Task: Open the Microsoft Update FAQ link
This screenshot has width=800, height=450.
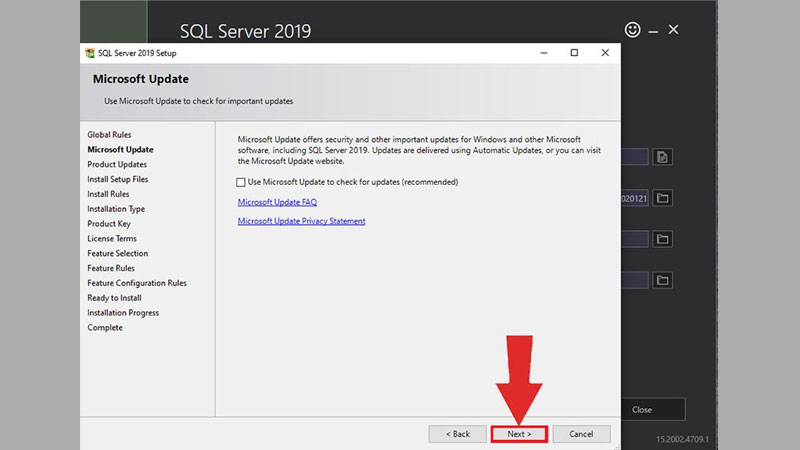Action: tap(277, 202)
